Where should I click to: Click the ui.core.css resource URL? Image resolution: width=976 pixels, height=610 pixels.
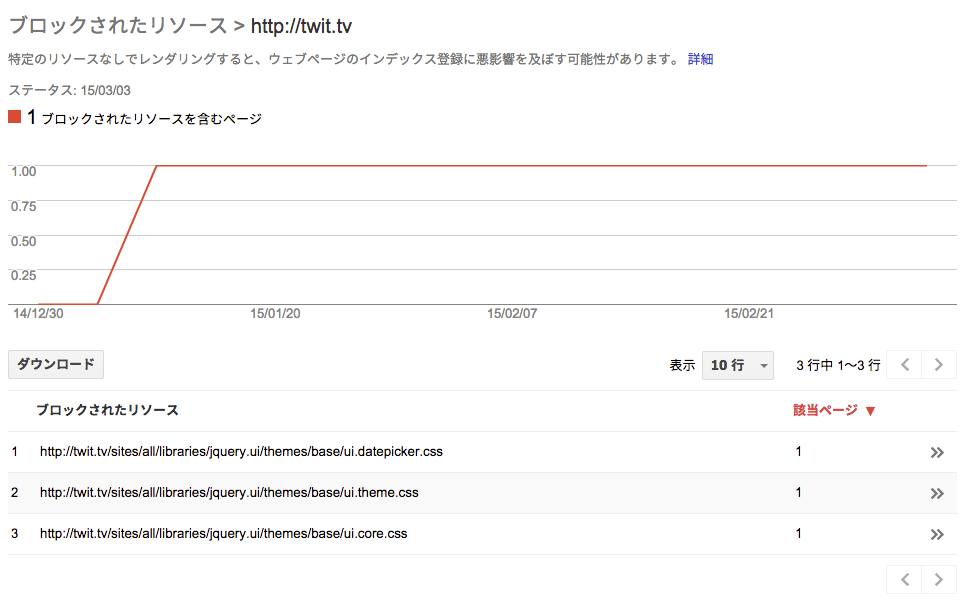pos(223,534)
